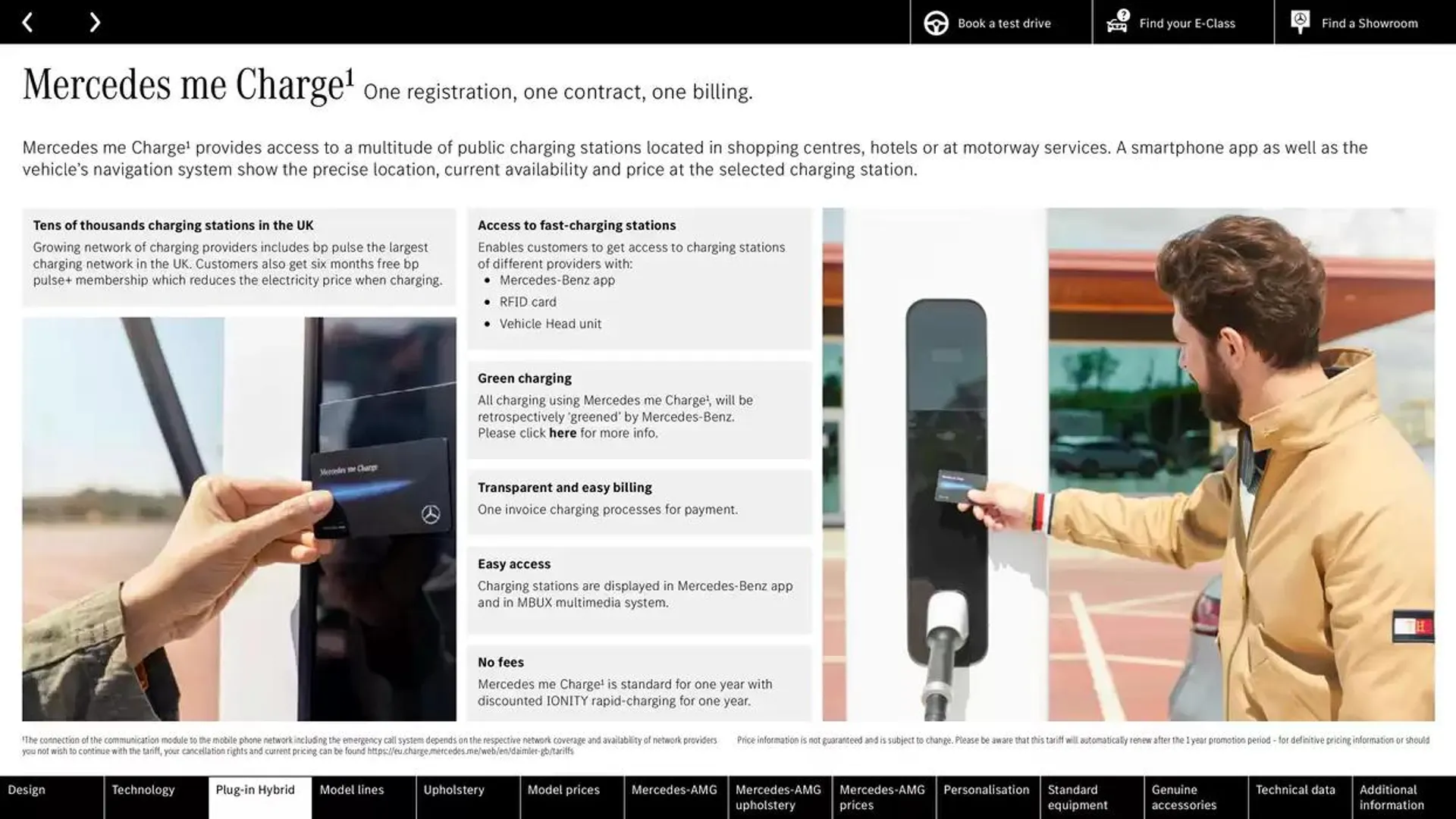This screenshot has width=1456, height=819.
Task: Open the Model prices section
Action: tap(563, 790)
